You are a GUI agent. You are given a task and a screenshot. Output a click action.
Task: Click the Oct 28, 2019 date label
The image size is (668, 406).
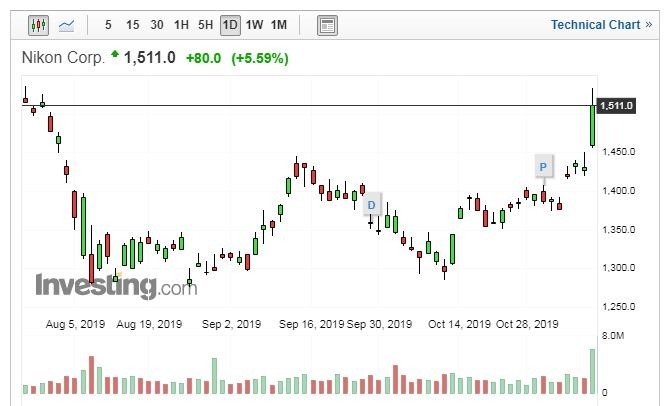(527, 324)
